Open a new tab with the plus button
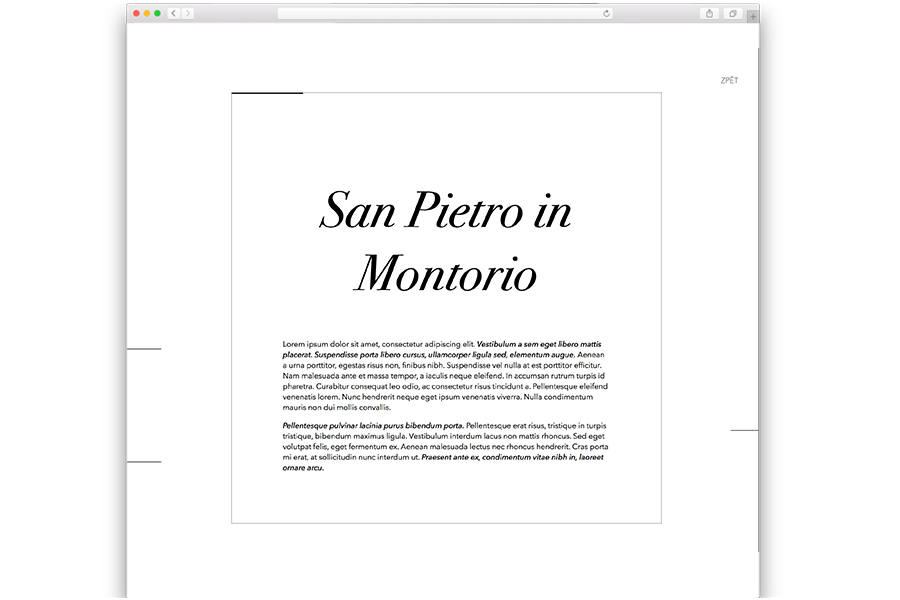Viewport: 900px width, 600px height. click(x=752, y=16)
